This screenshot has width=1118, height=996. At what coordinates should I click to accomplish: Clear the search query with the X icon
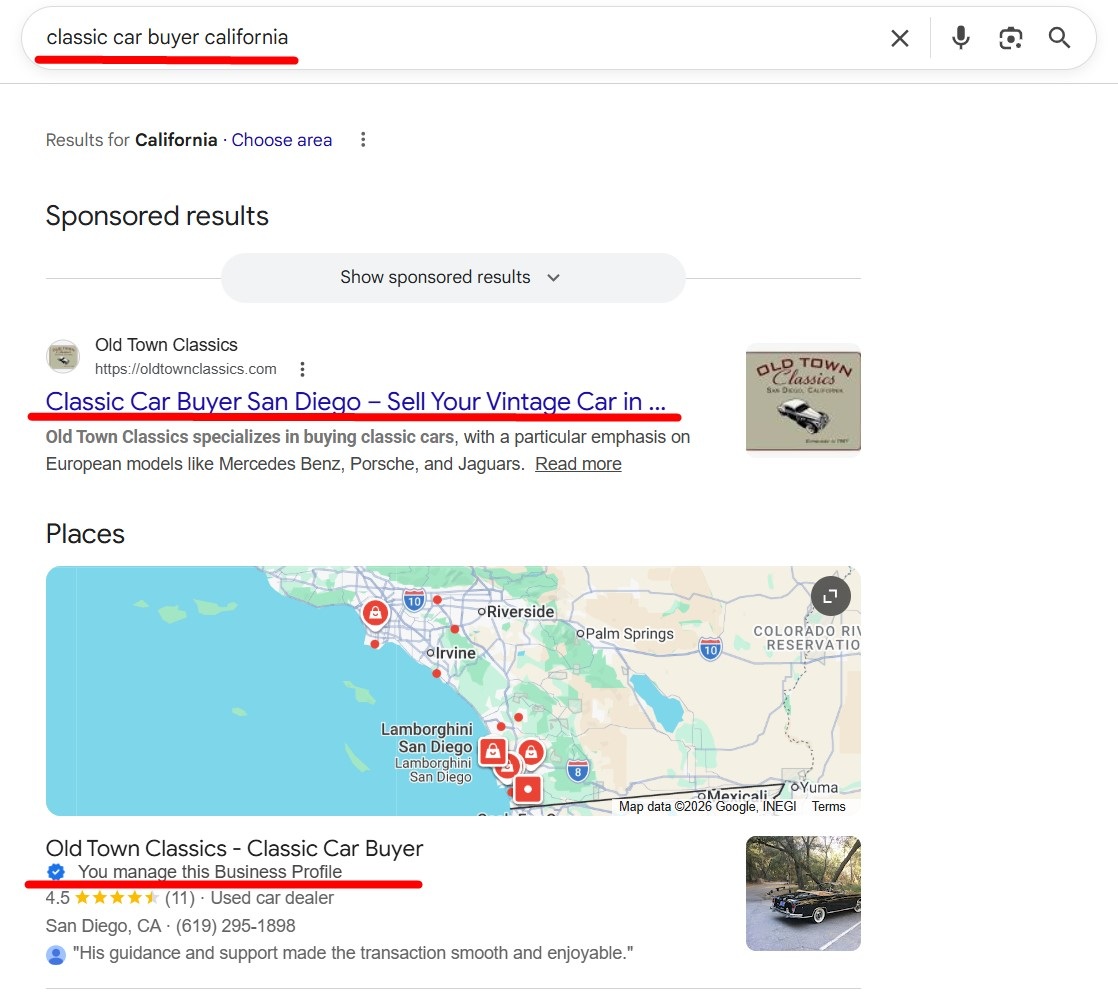pos(899,37)
